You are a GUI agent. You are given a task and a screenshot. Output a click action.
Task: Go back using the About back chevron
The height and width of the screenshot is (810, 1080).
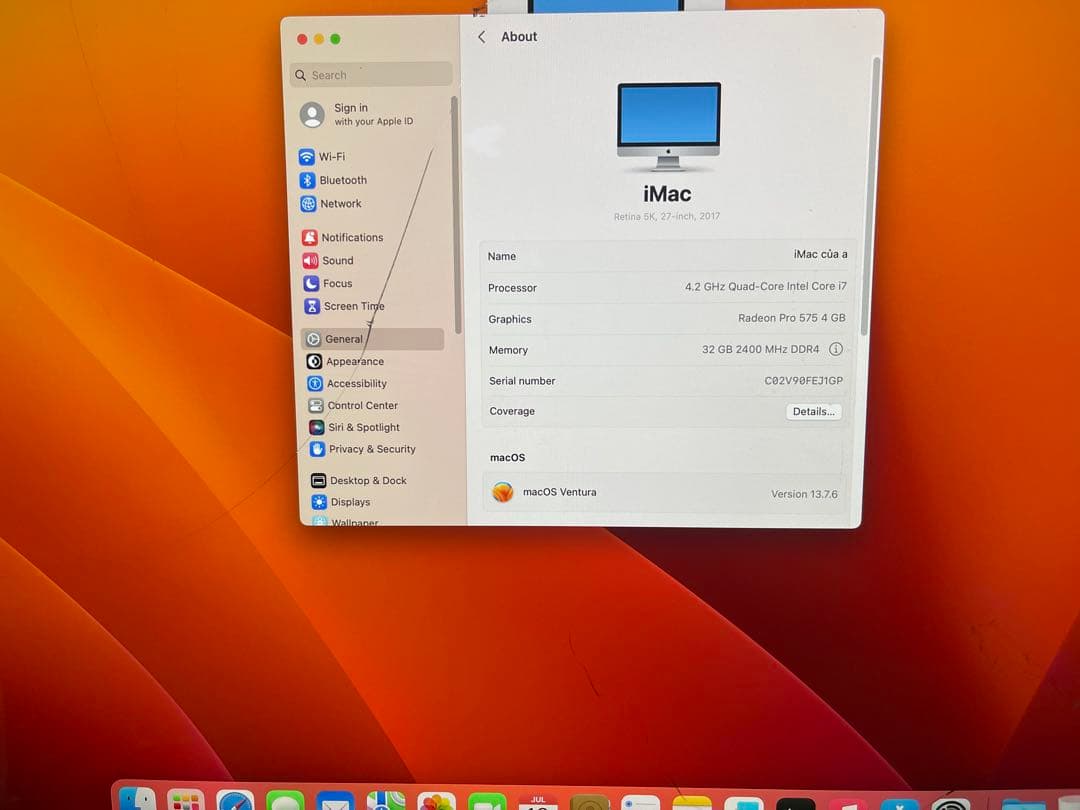coord(481,36)
